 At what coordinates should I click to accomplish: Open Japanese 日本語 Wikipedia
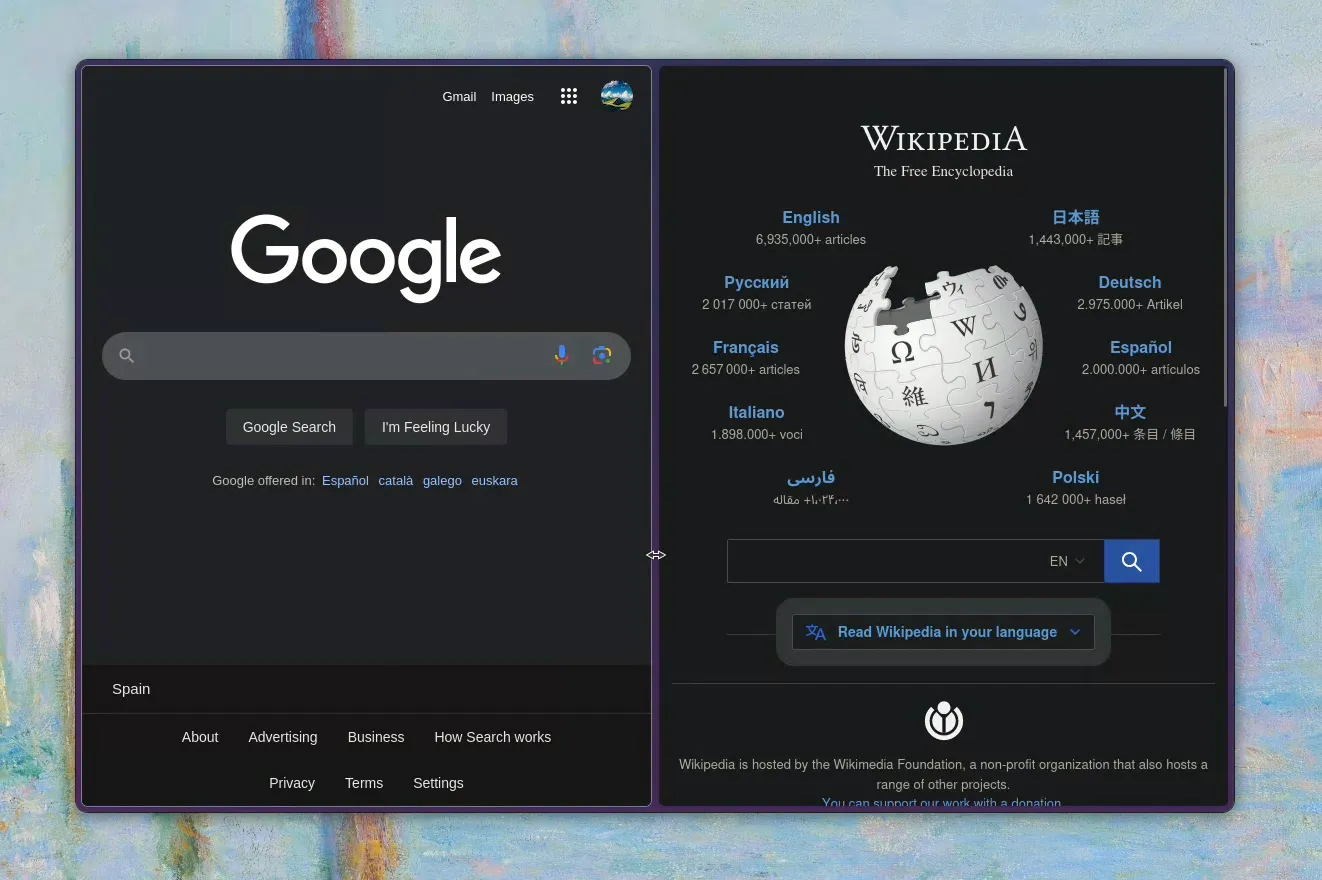coord(1076,217)
